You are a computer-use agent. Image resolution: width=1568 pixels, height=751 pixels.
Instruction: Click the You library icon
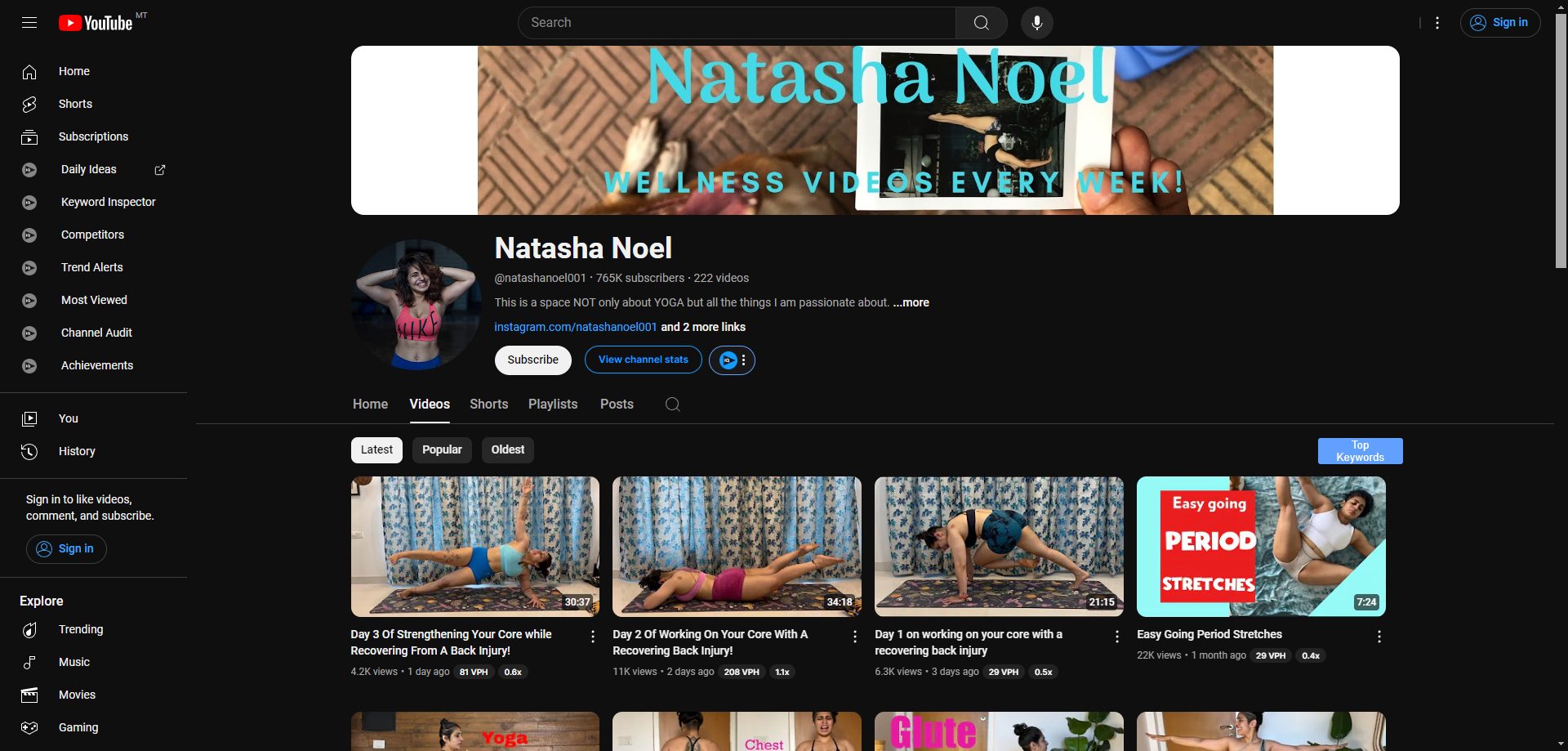point(29,419)
